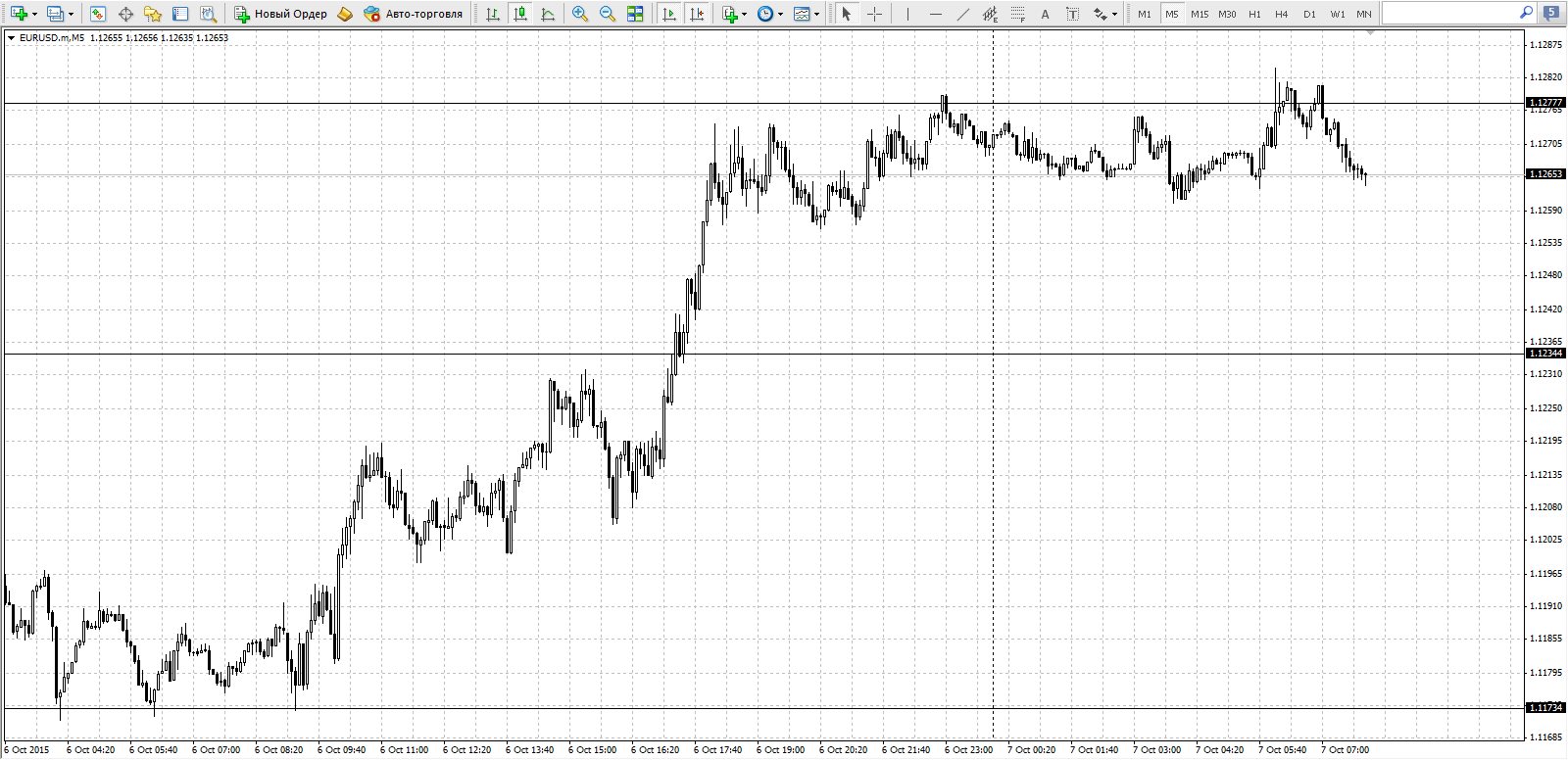Image resolution: width=1568 pixels, height=760 pixels.
Task: Pick the horizontal line tool
Action: point(936,14)
